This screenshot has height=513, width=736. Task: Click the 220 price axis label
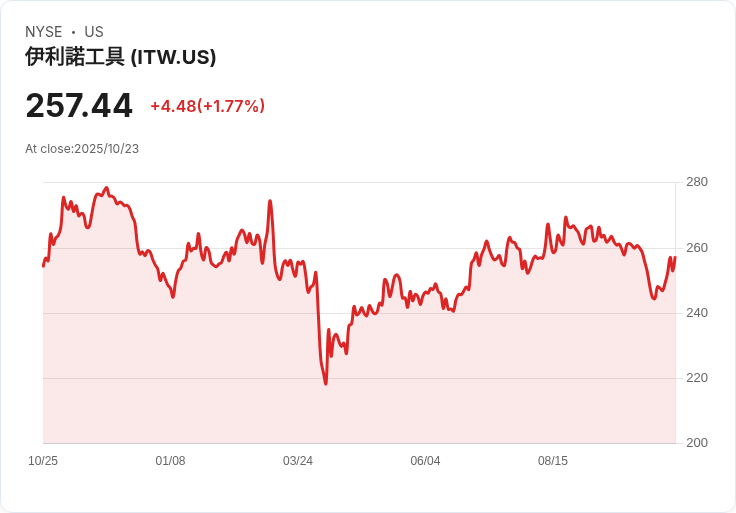(x=697, y=378)
